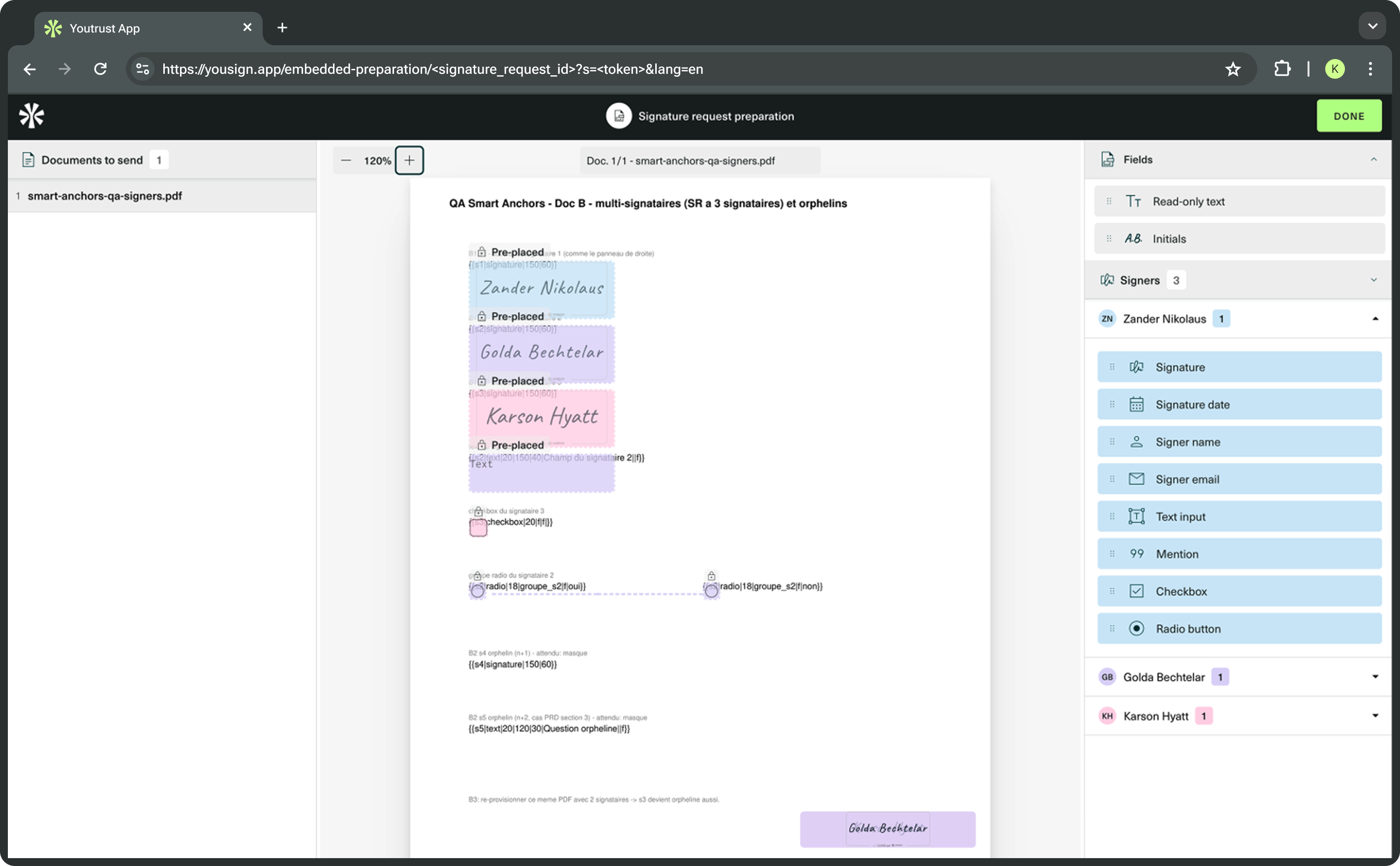Open a new browser tab
This screenshot has width=1400, height=866.
pyautogui.click(x=282, y=28)
